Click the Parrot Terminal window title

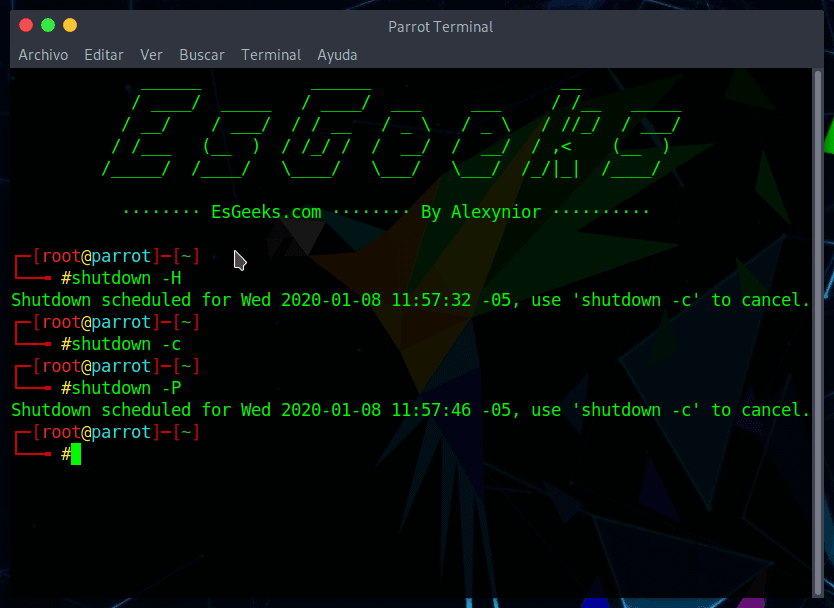point(440,27)
